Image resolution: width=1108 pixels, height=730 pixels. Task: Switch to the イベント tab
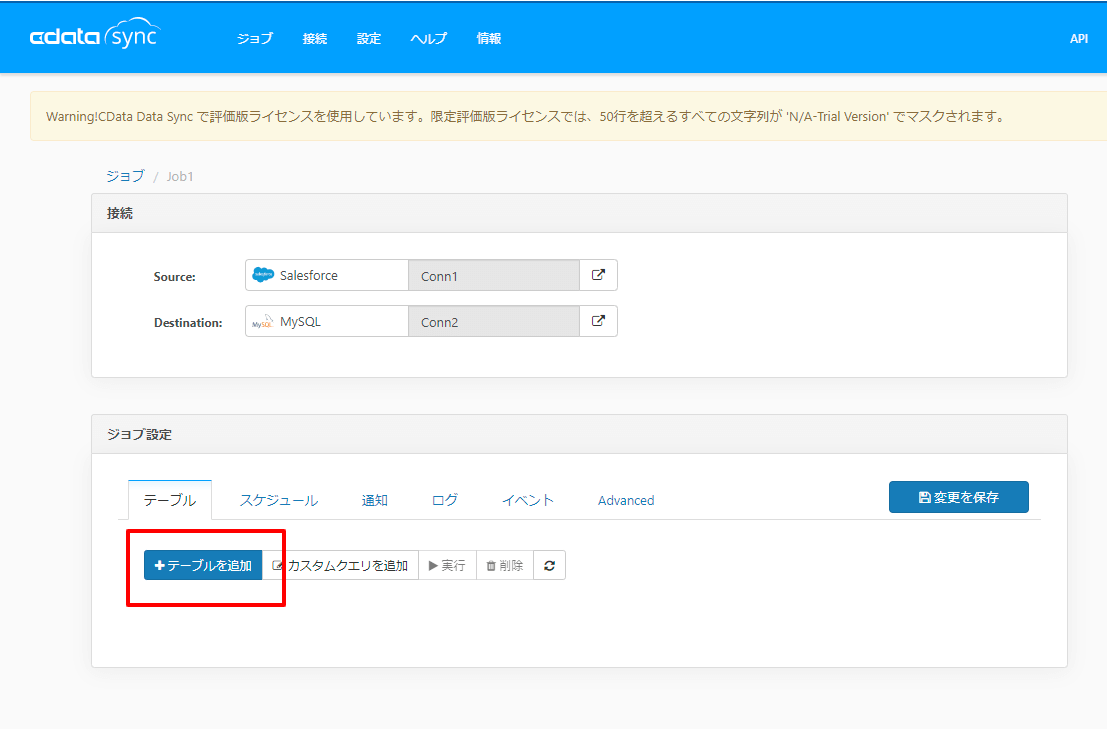click(527, 500)
